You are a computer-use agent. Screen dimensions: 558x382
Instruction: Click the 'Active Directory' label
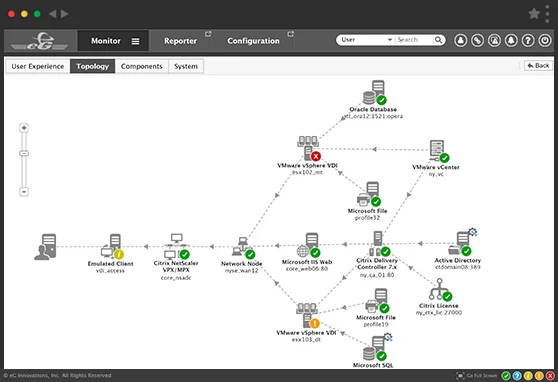(x=458, y=260)
